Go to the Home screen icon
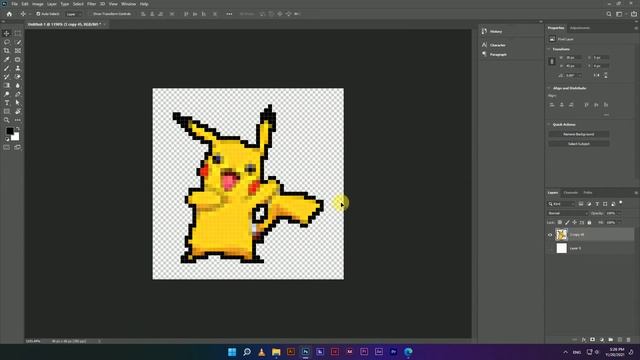 (x=9, y=14)
